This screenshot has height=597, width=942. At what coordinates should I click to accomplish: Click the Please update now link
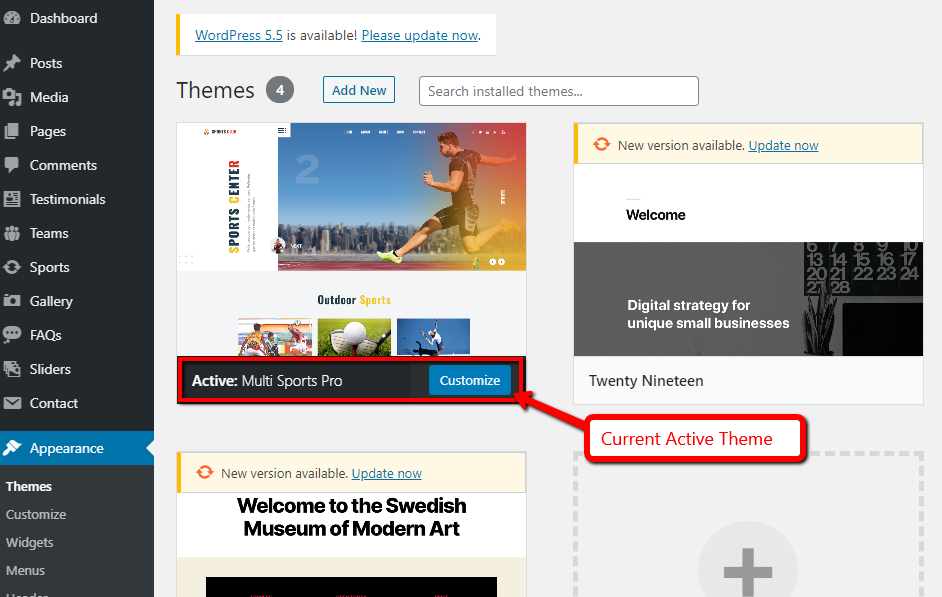coord(419,35)
